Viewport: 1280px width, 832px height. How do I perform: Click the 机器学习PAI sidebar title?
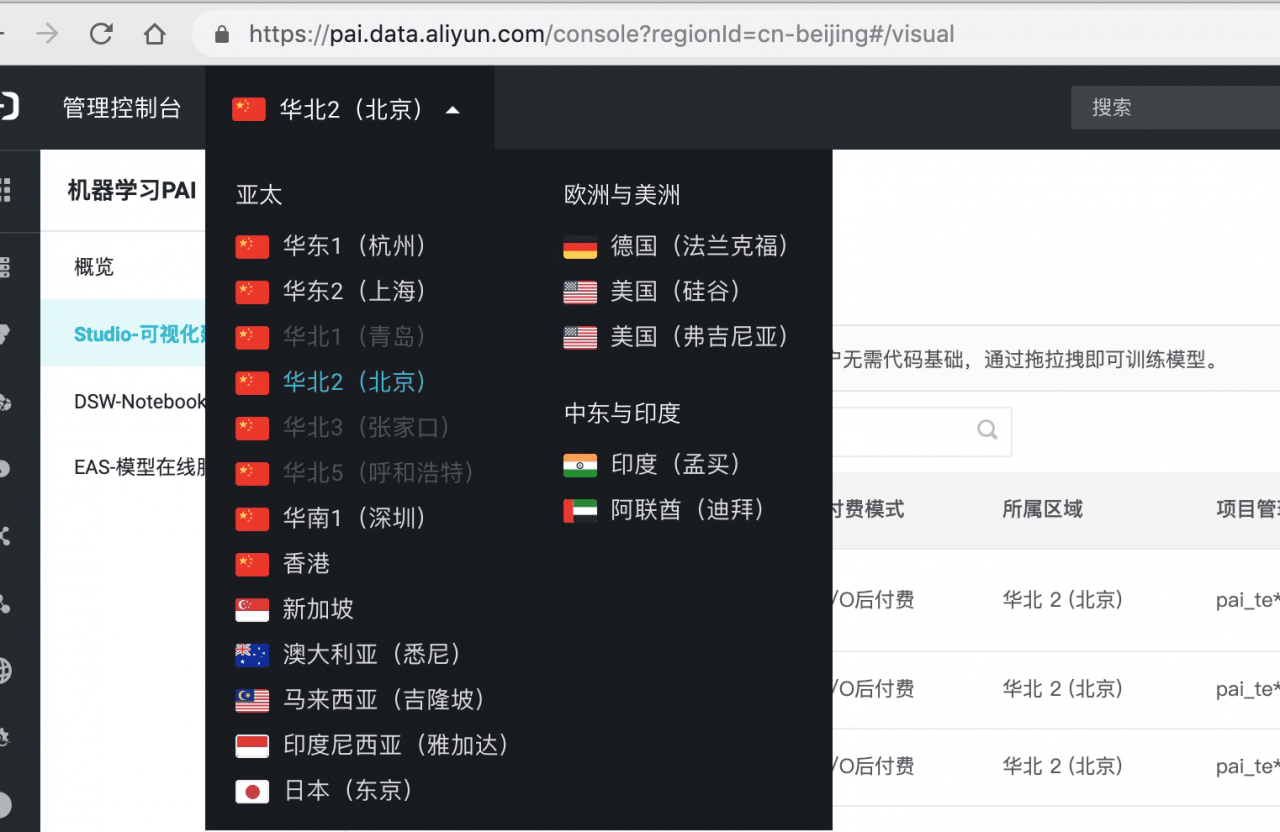pos(132,190)
